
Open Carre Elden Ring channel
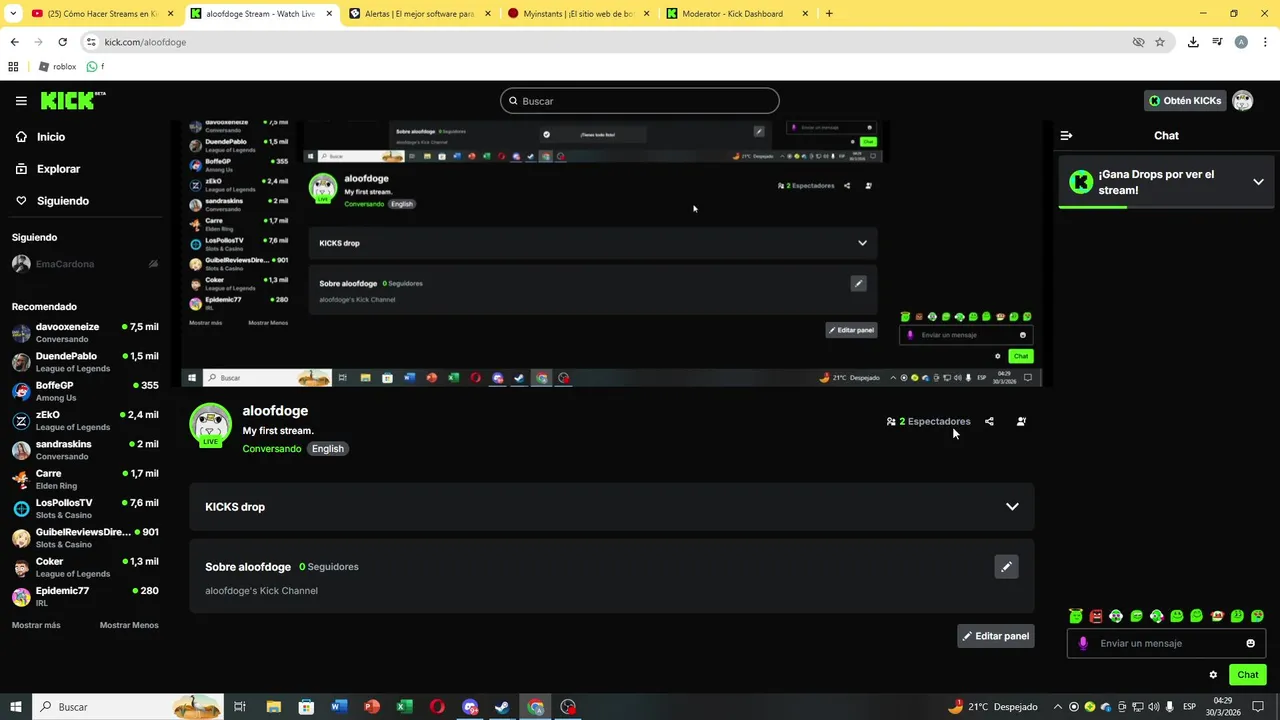click(85, 479)
